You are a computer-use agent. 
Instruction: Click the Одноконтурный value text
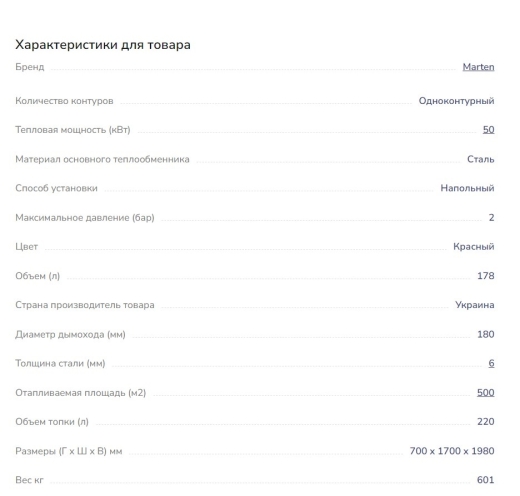[456, 101]
